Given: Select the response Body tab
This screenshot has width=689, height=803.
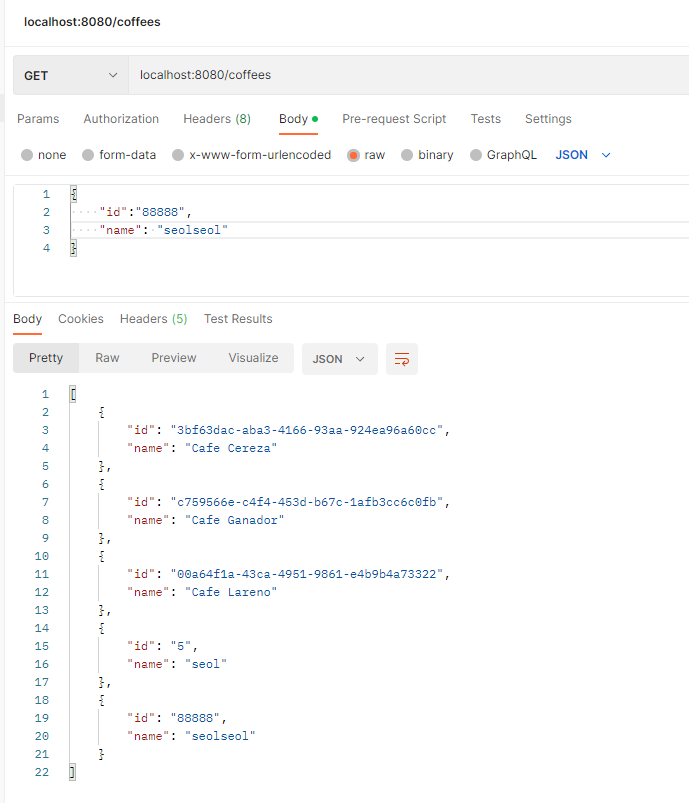Looking at the screenshot, I should [27, 319].
